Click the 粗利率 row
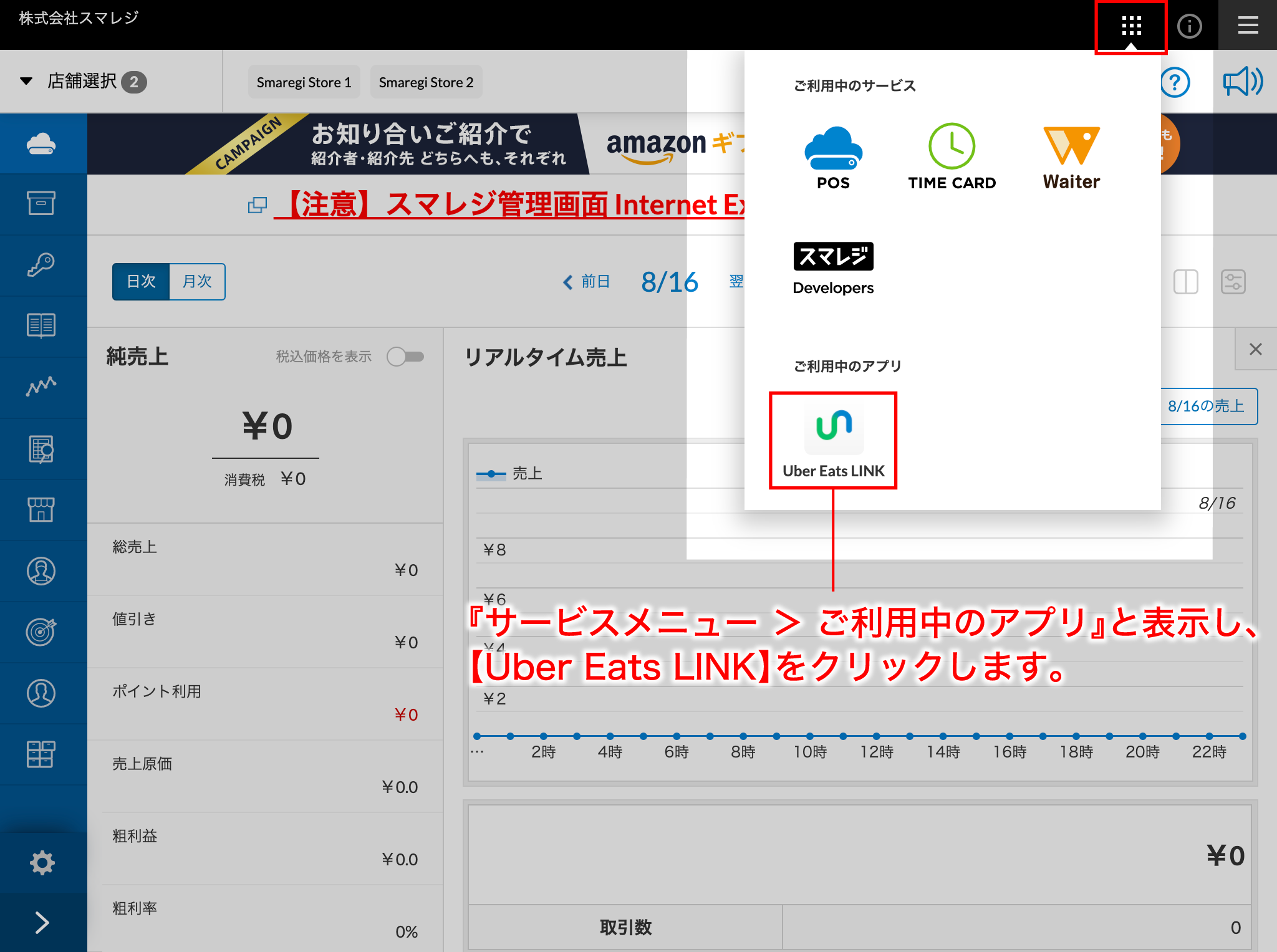1277x952 pixels. click(265, 919)
